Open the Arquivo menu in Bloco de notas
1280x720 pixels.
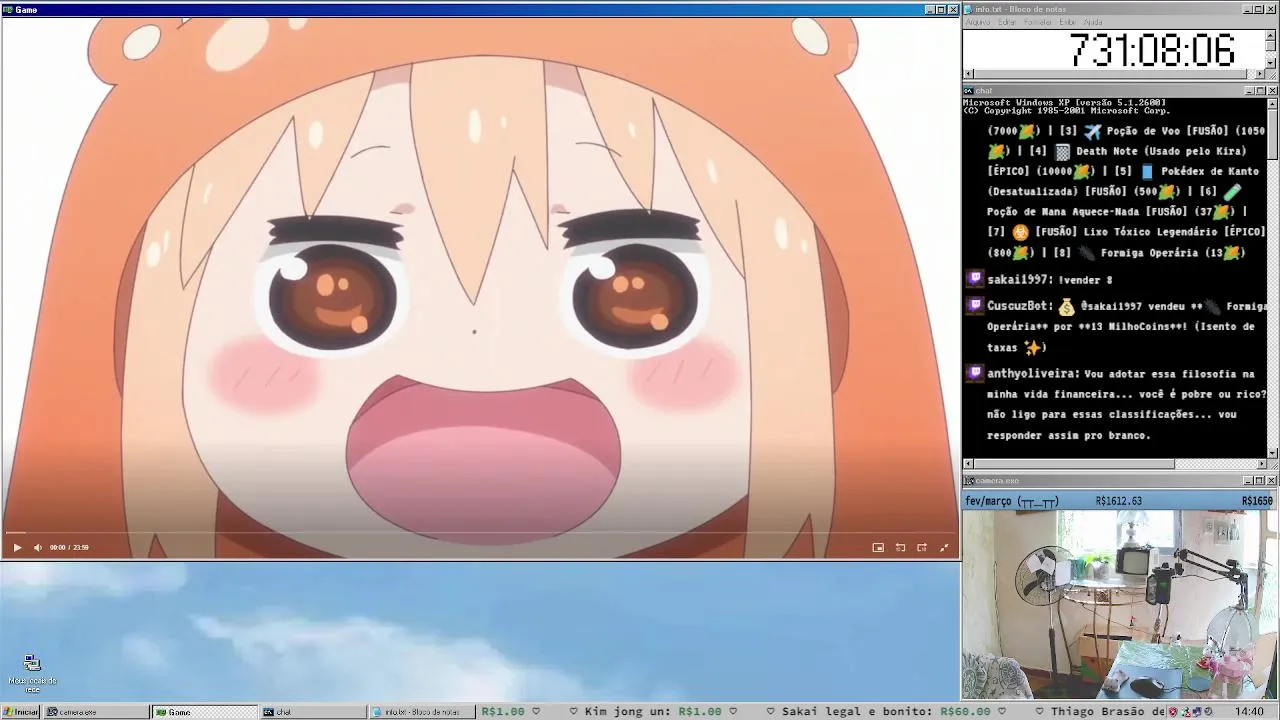point(978,22)
